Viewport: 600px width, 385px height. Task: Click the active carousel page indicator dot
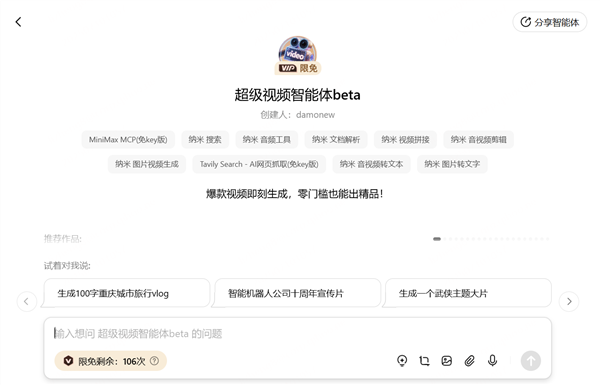pos(437,239)
